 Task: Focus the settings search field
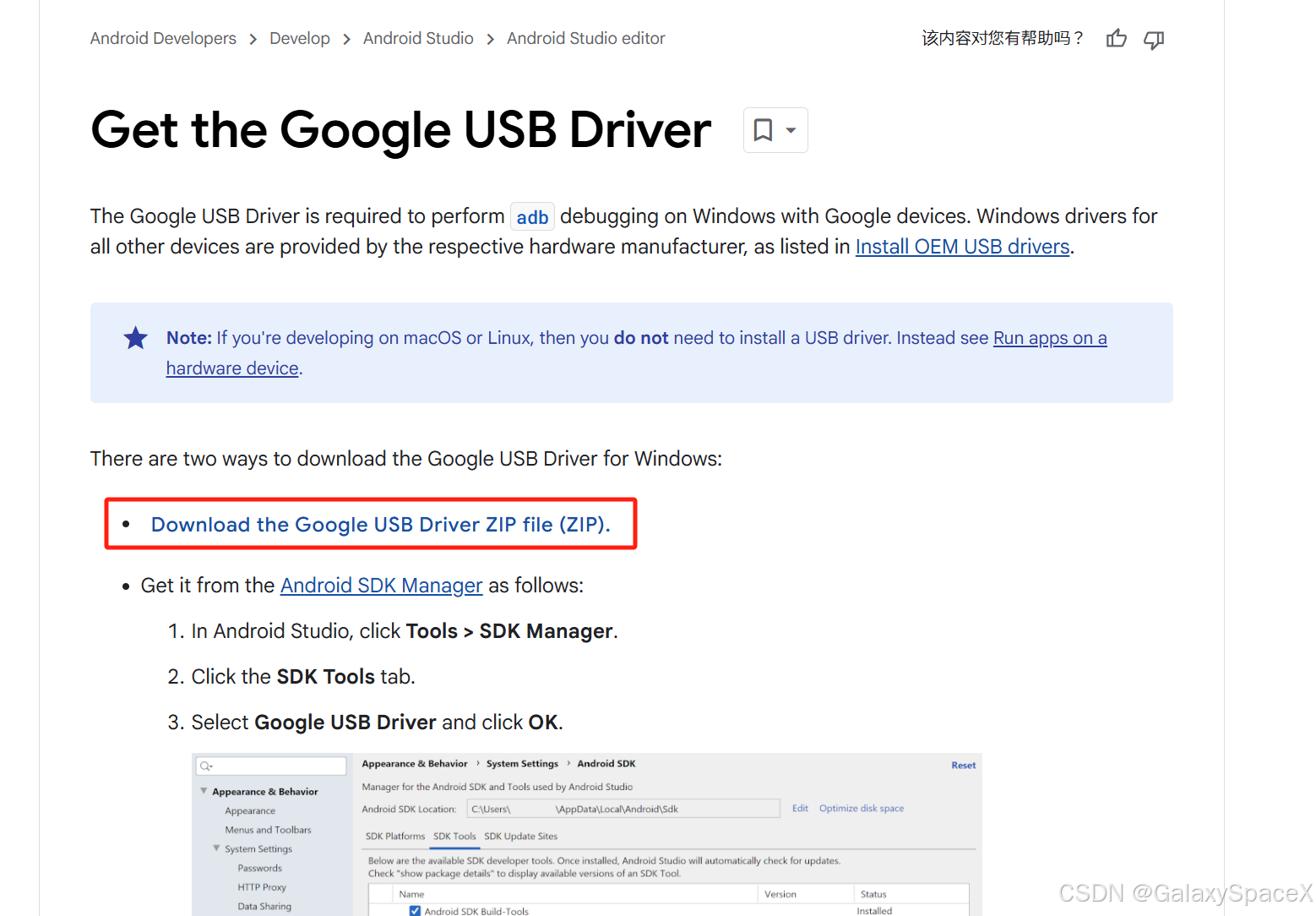271,766
